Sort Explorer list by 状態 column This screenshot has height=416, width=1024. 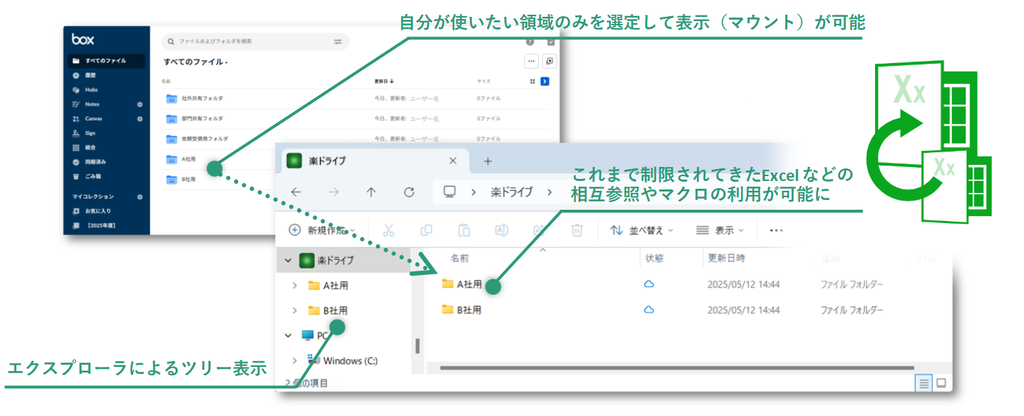click(x=654, y=258)
